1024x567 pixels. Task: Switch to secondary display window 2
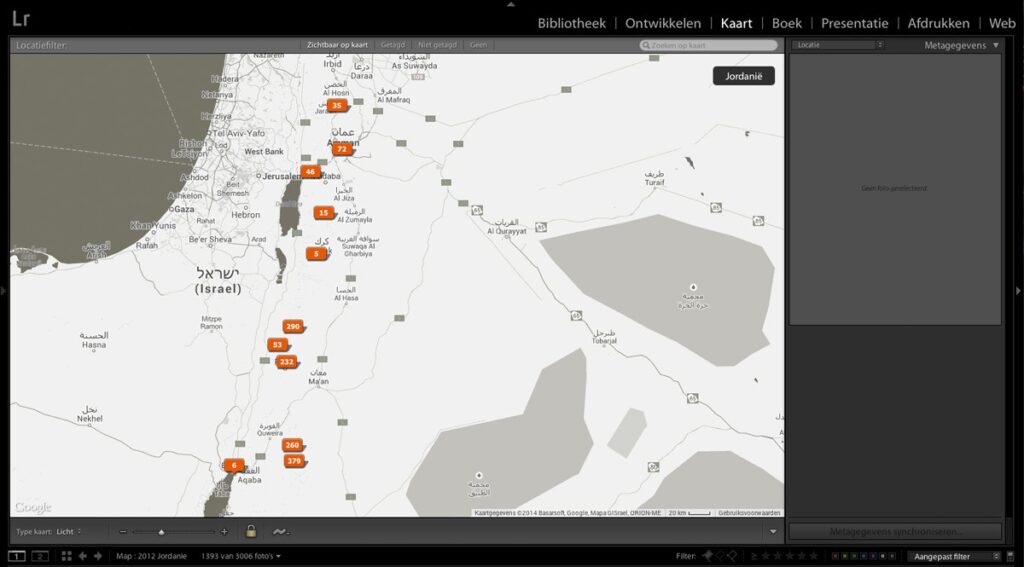point(40,556)
